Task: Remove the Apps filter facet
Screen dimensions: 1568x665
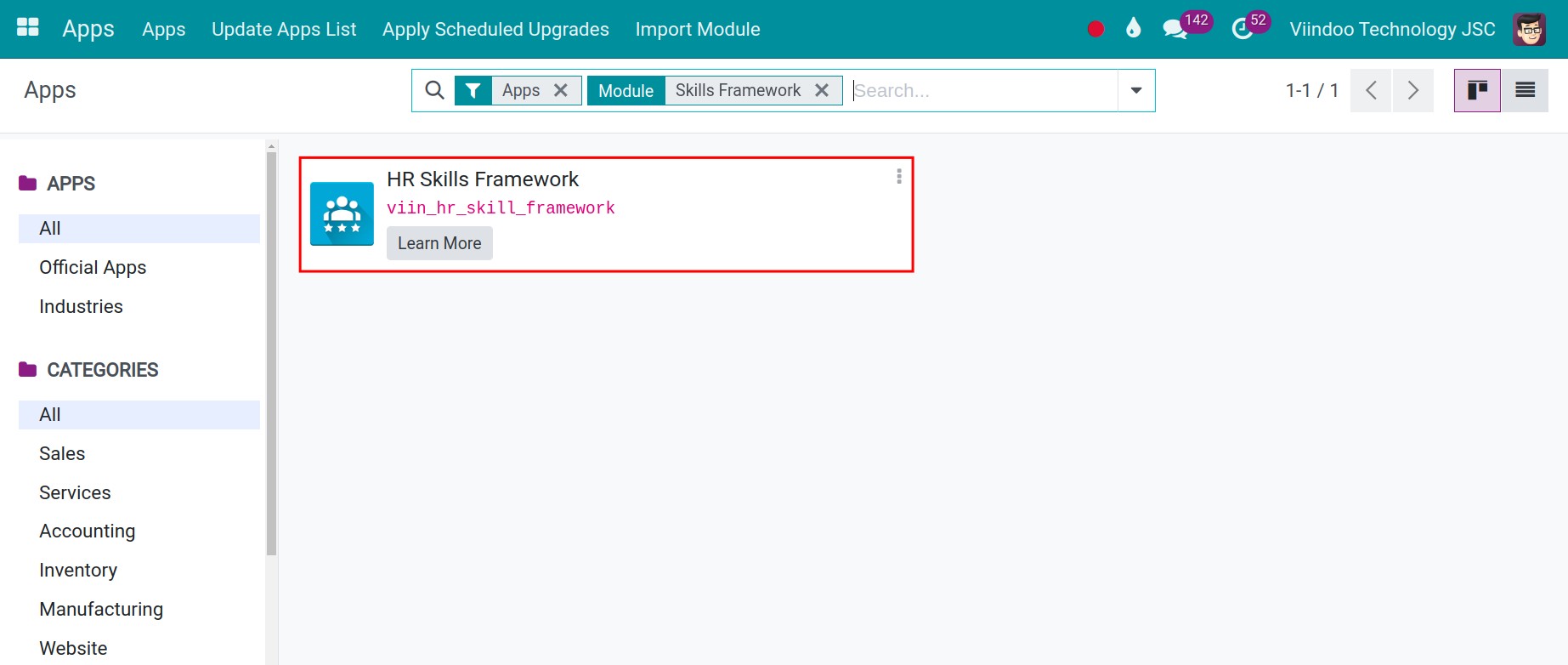Action: click(561, 90)
